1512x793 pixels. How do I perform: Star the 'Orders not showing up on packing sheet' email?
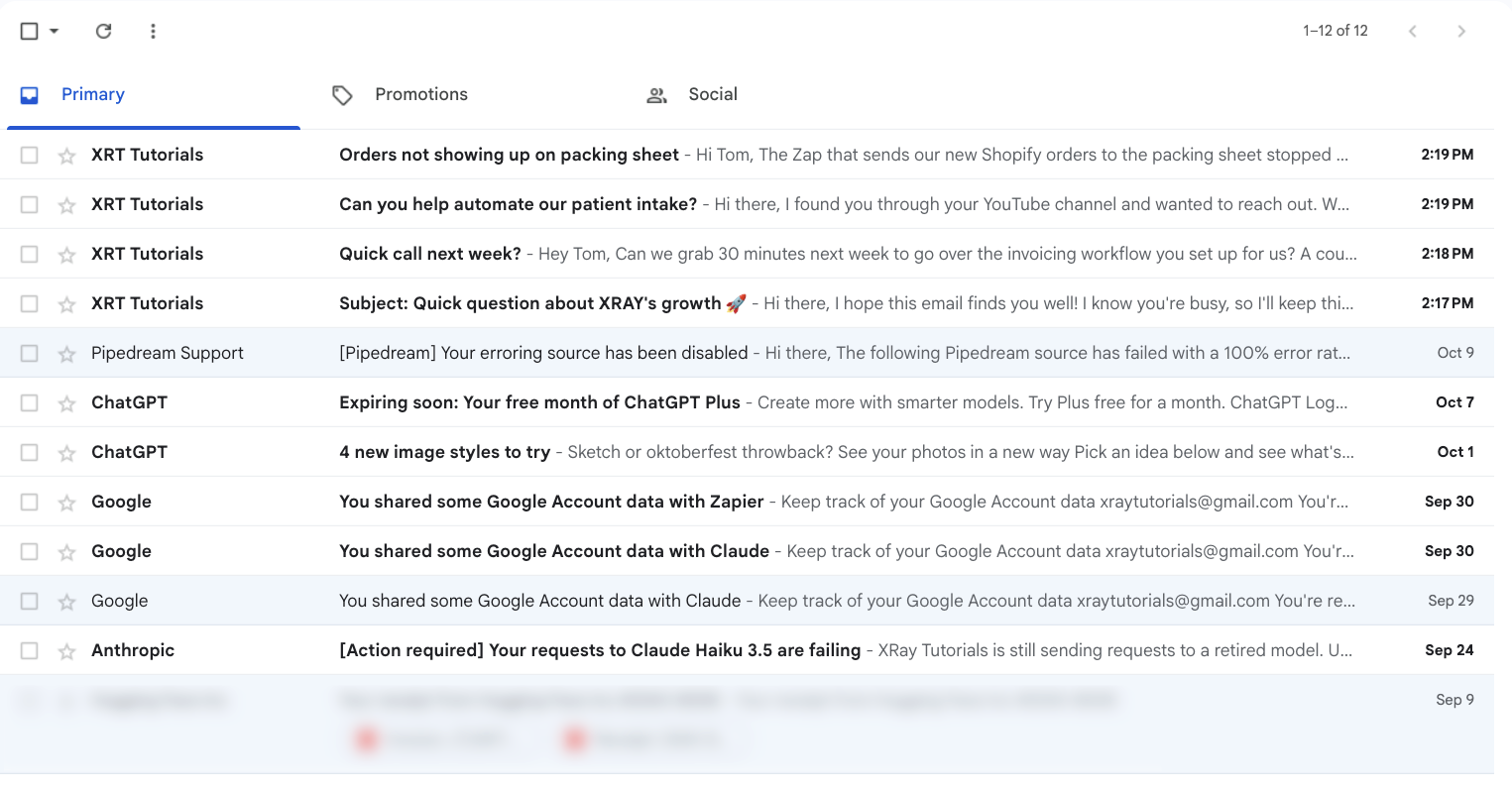(x=67, y=156)
